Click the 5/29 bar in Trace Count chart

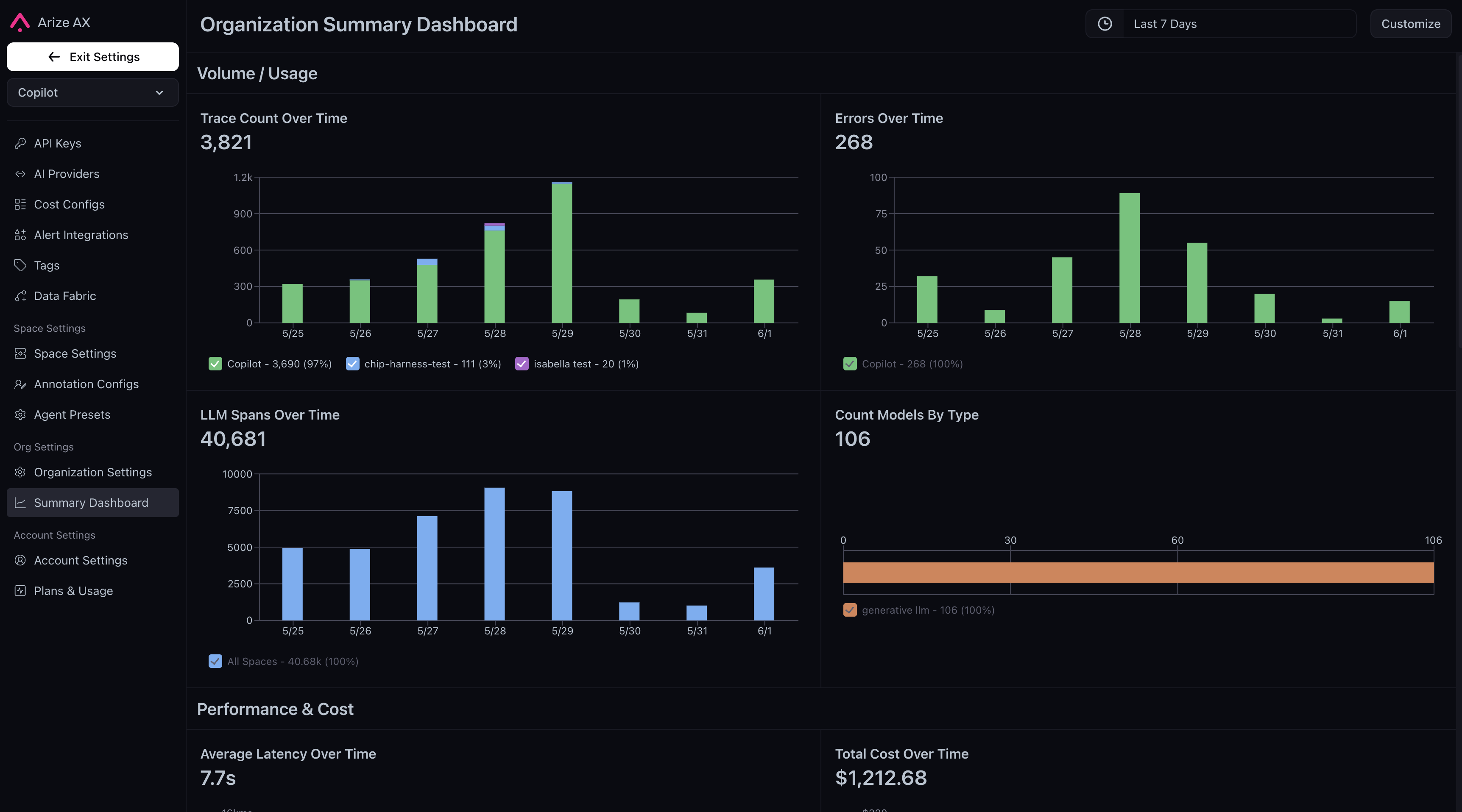coord(562,253)
